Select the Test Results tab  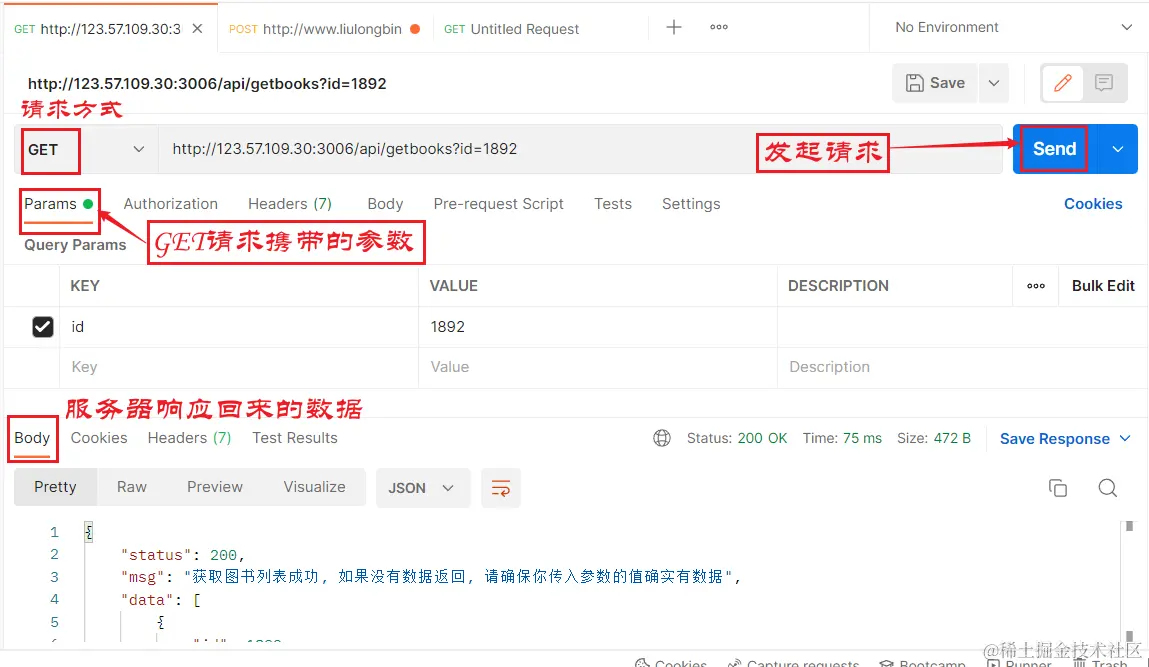[x=295, y=438]
